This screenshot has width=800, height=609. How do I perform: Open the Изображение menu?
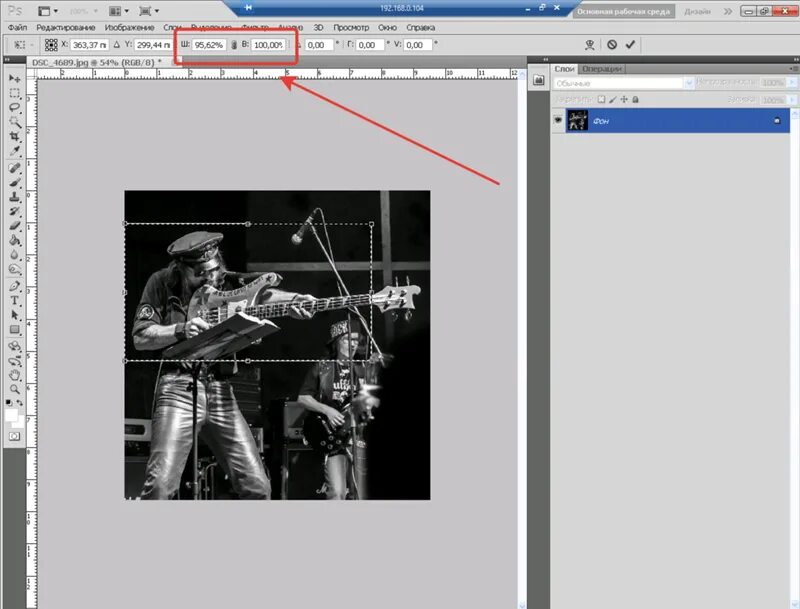pyautogui.click(x=129, y=27)
